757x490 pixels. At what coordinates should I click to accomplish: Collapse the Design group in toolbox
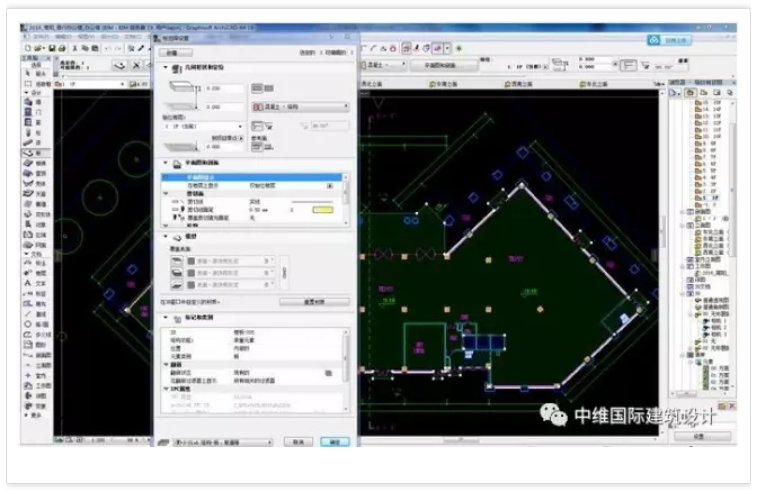pos(26,93)
